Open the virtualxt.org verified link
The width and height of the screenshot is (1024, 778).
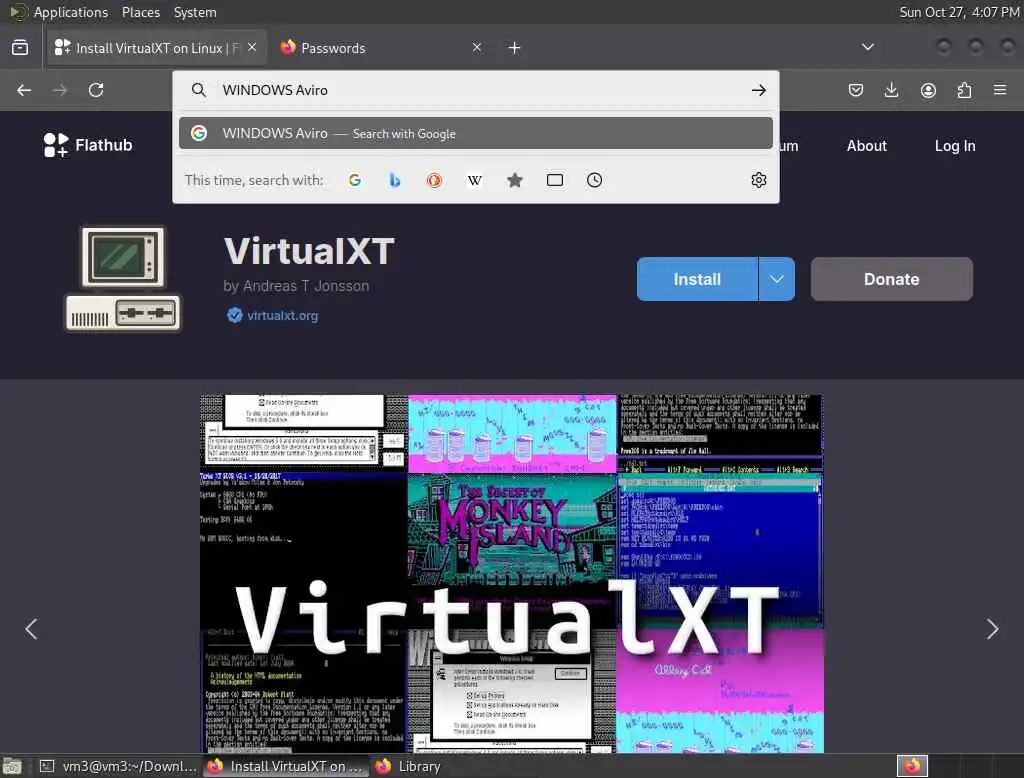(282, 316)
